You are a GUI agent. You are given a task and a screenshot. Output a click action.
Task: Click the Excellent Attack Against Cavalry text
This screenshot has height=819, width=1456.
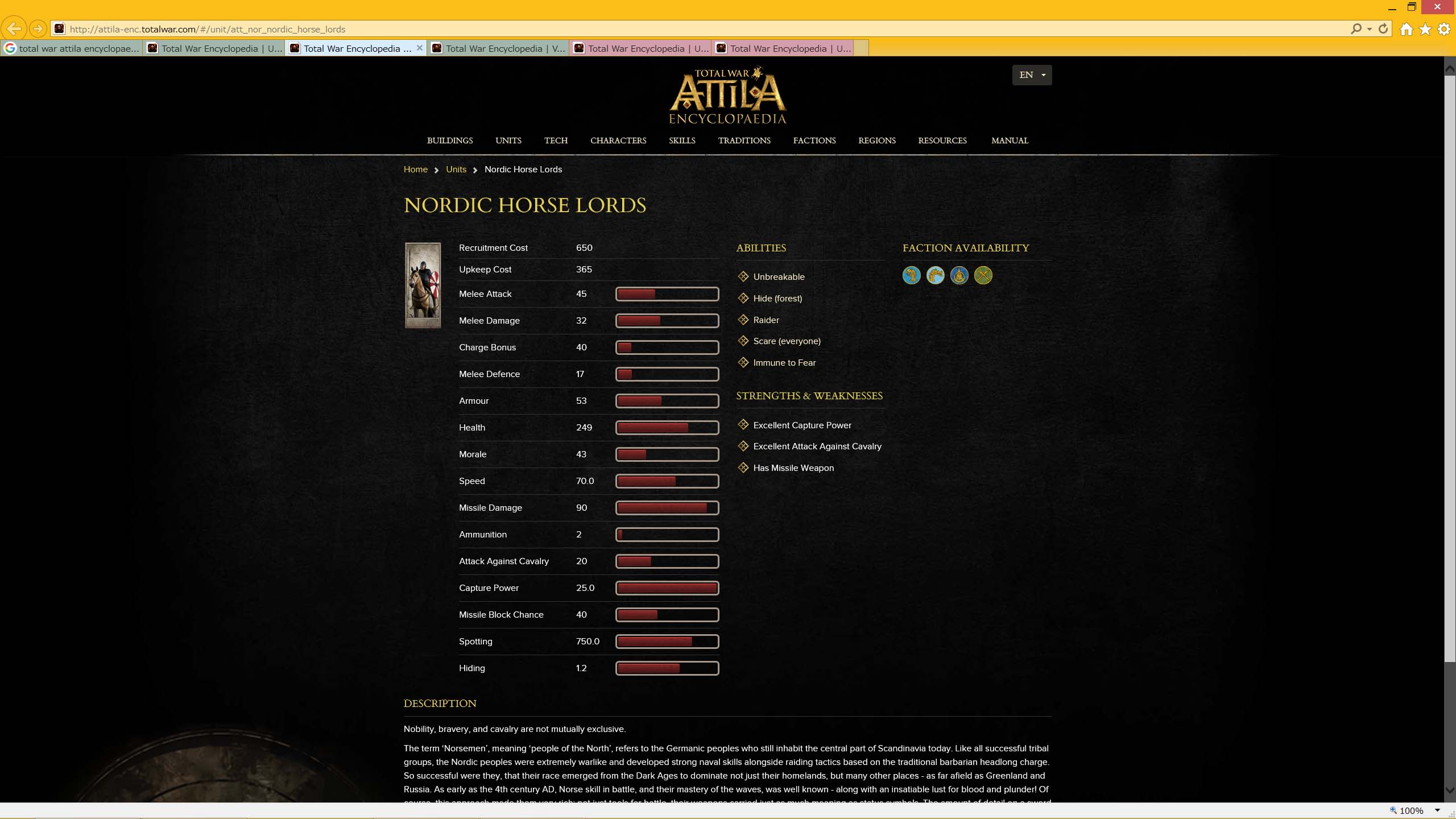point(817,446)
